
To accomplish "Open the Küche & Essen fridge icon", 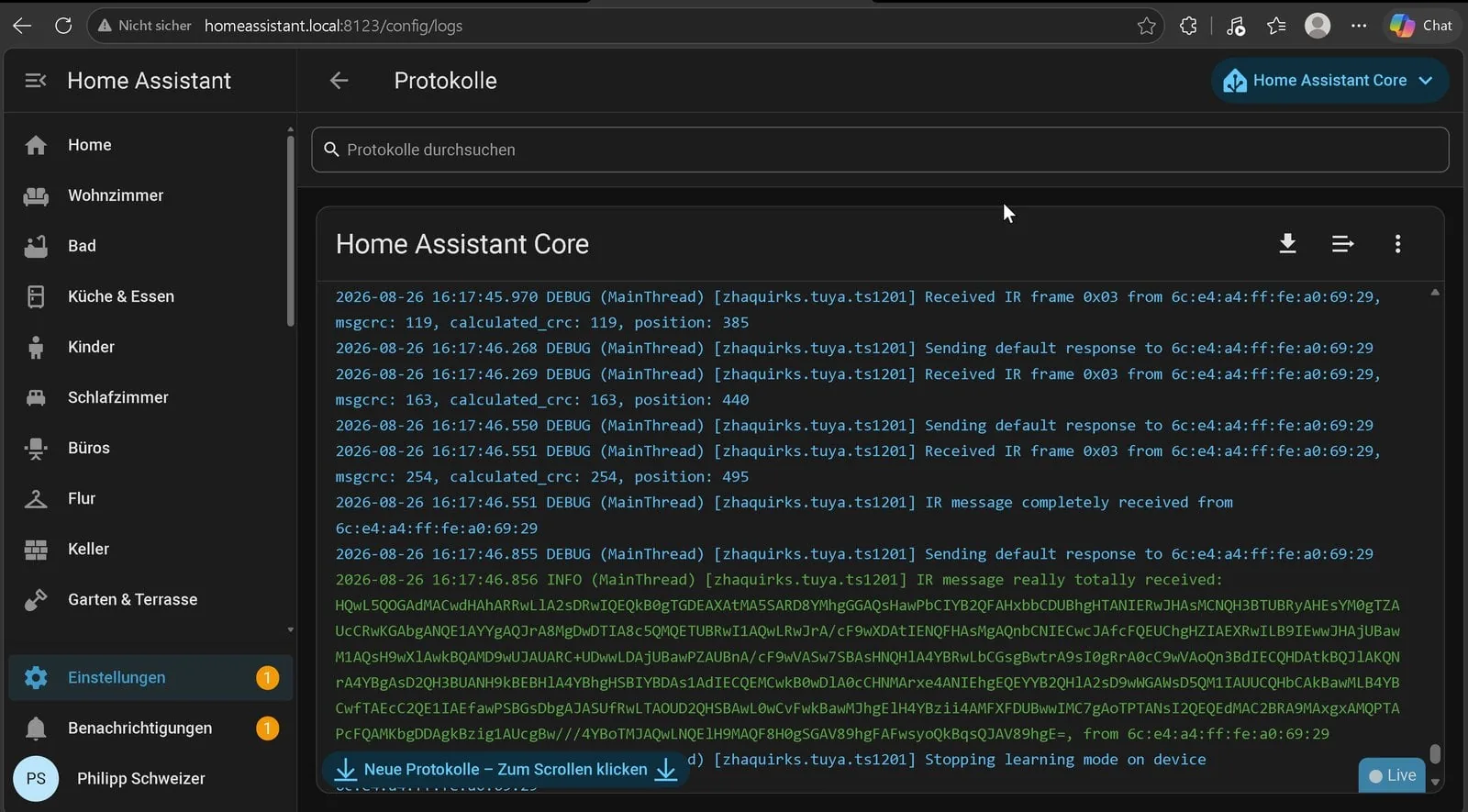I will click(x=36, y=296).
